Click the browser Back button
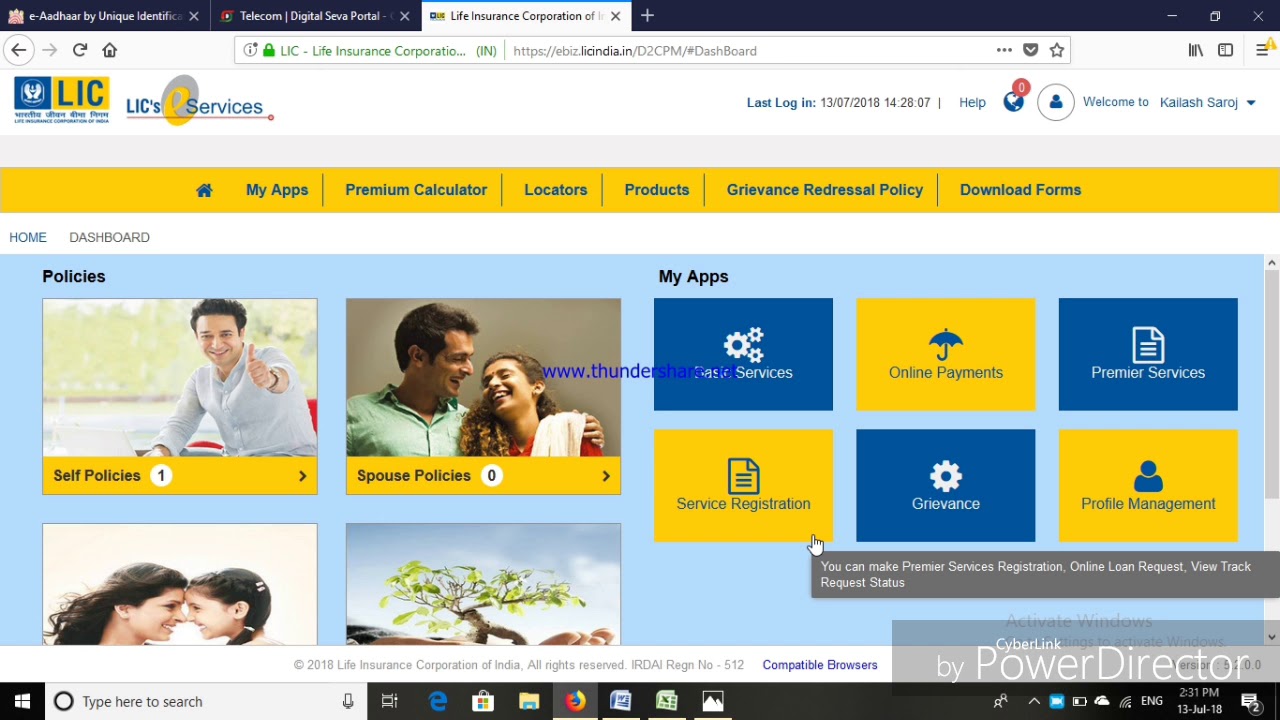 coord(19,50)
